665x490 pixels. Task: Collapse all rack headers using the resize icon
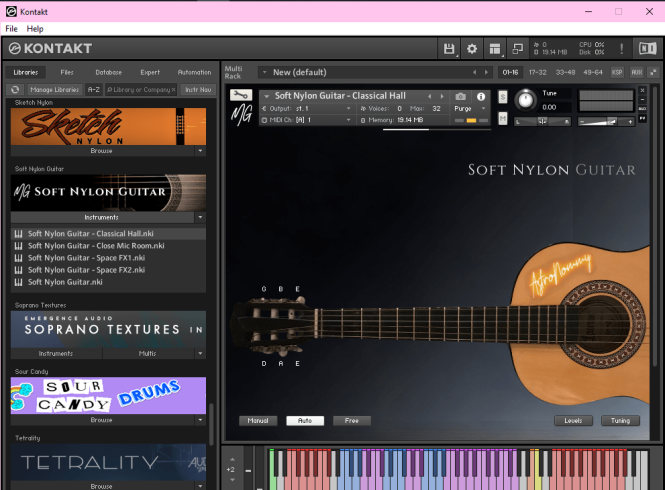coord(654,73)
